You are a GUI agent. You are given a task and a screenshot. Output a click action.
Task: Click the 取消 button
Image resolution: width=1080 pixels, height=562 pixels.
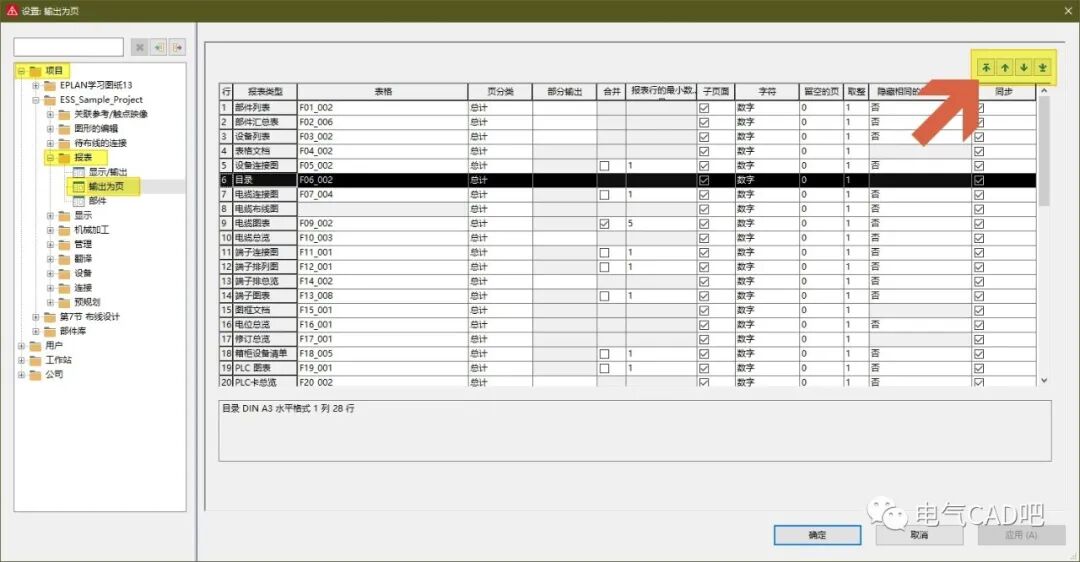tap(920, 535)
